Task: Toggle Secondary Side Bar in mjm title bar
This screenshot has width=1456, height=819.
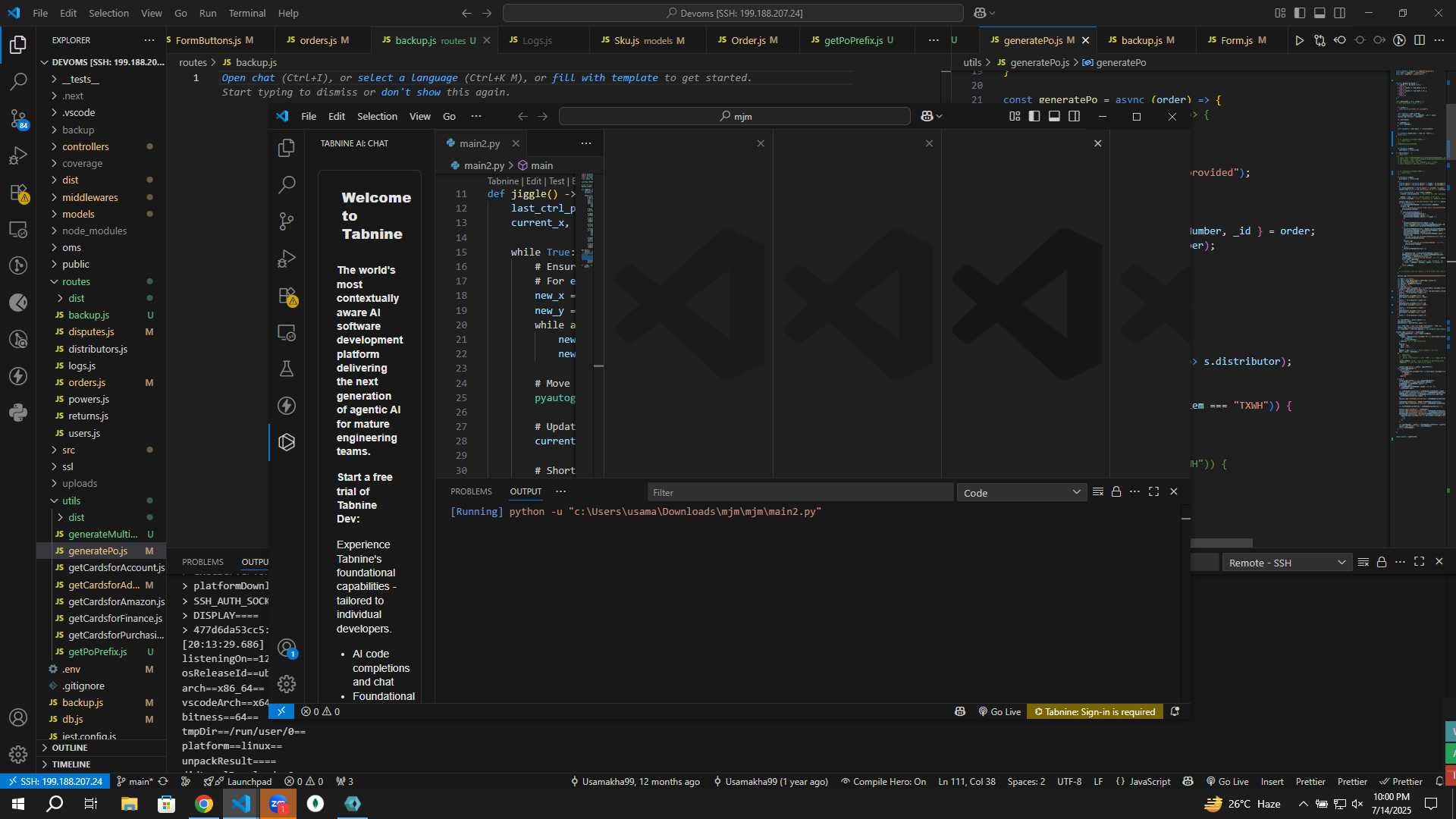Action: click(1075, 116)
